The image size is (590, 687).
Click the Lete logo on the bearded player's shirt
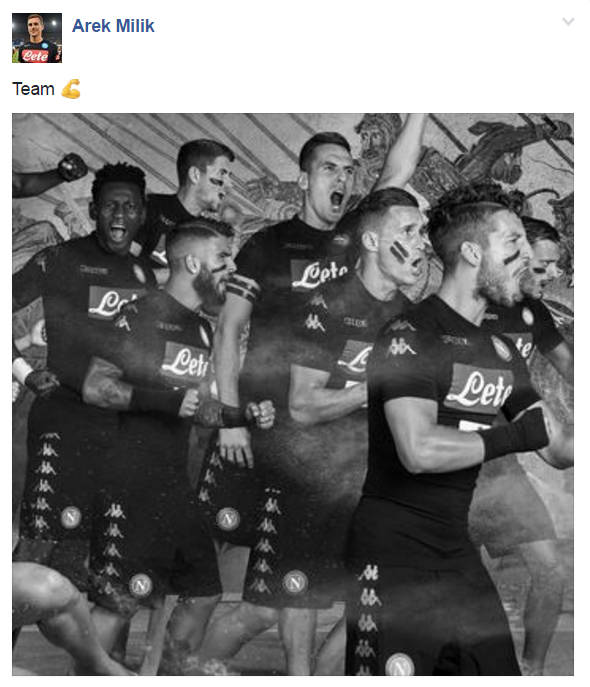[185, 361]
